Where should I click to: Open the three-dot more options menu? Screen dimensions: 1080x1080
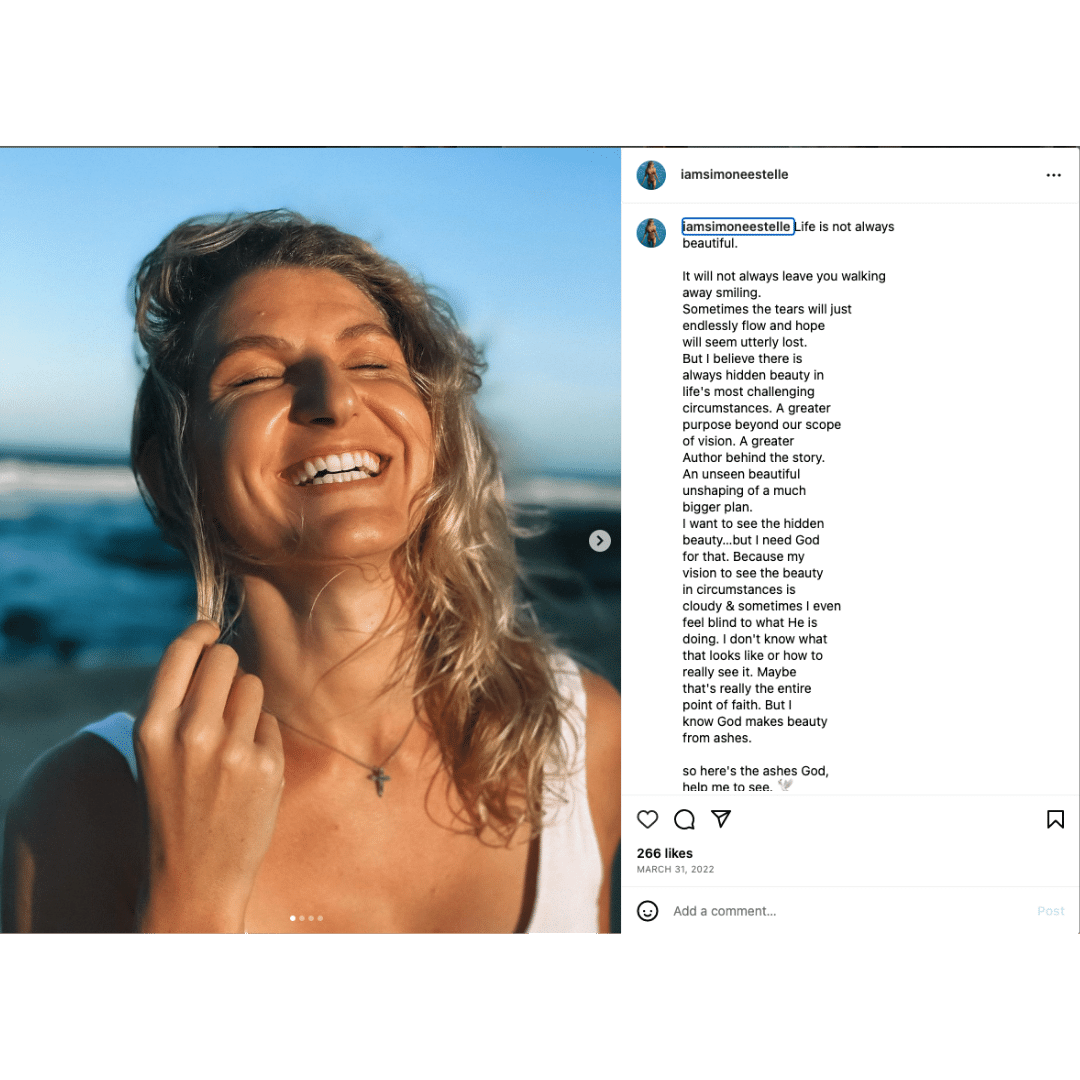pyautogui.click(x=1053, y=175)
